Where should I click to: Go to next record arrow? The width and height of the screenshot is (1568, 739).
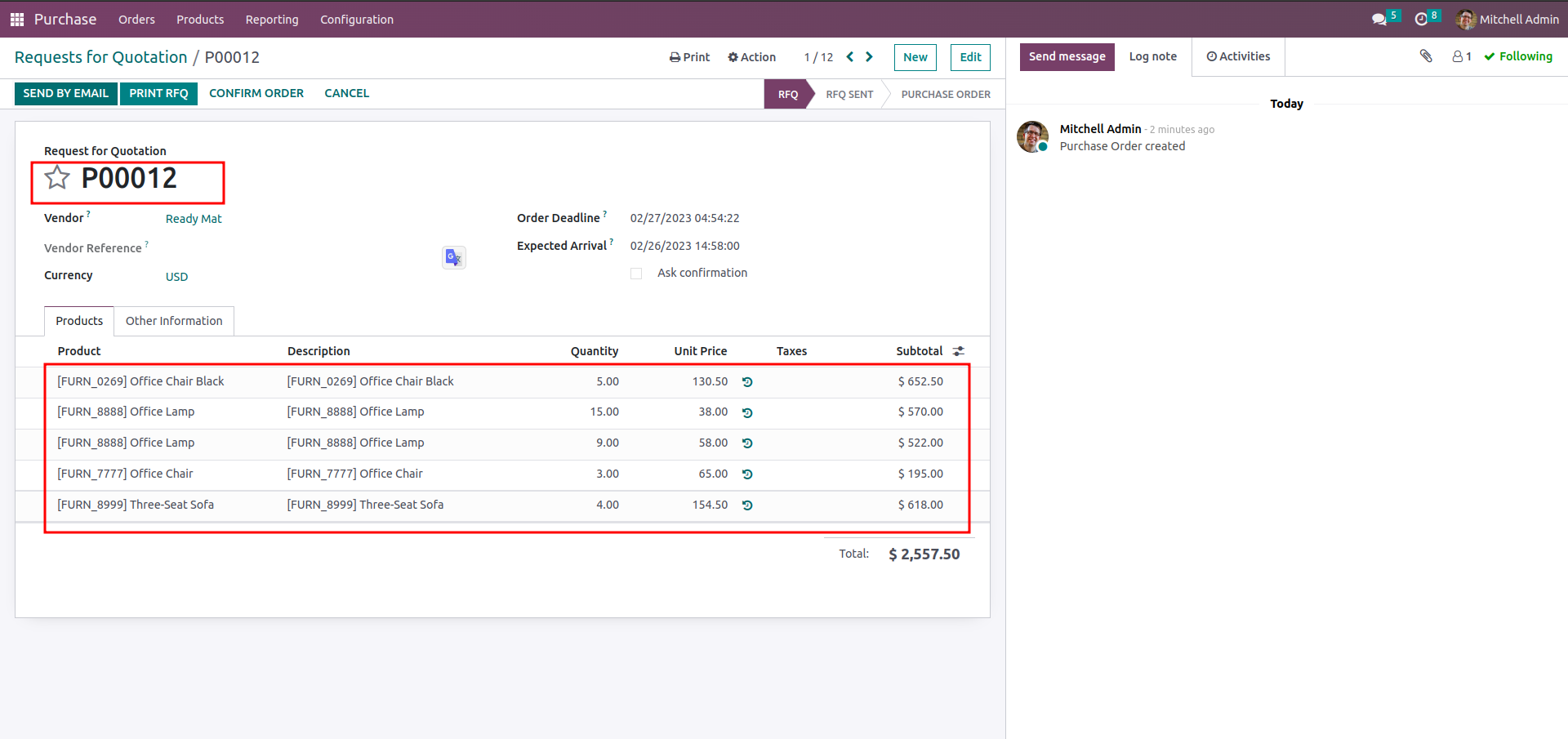(x=869, y=56)
